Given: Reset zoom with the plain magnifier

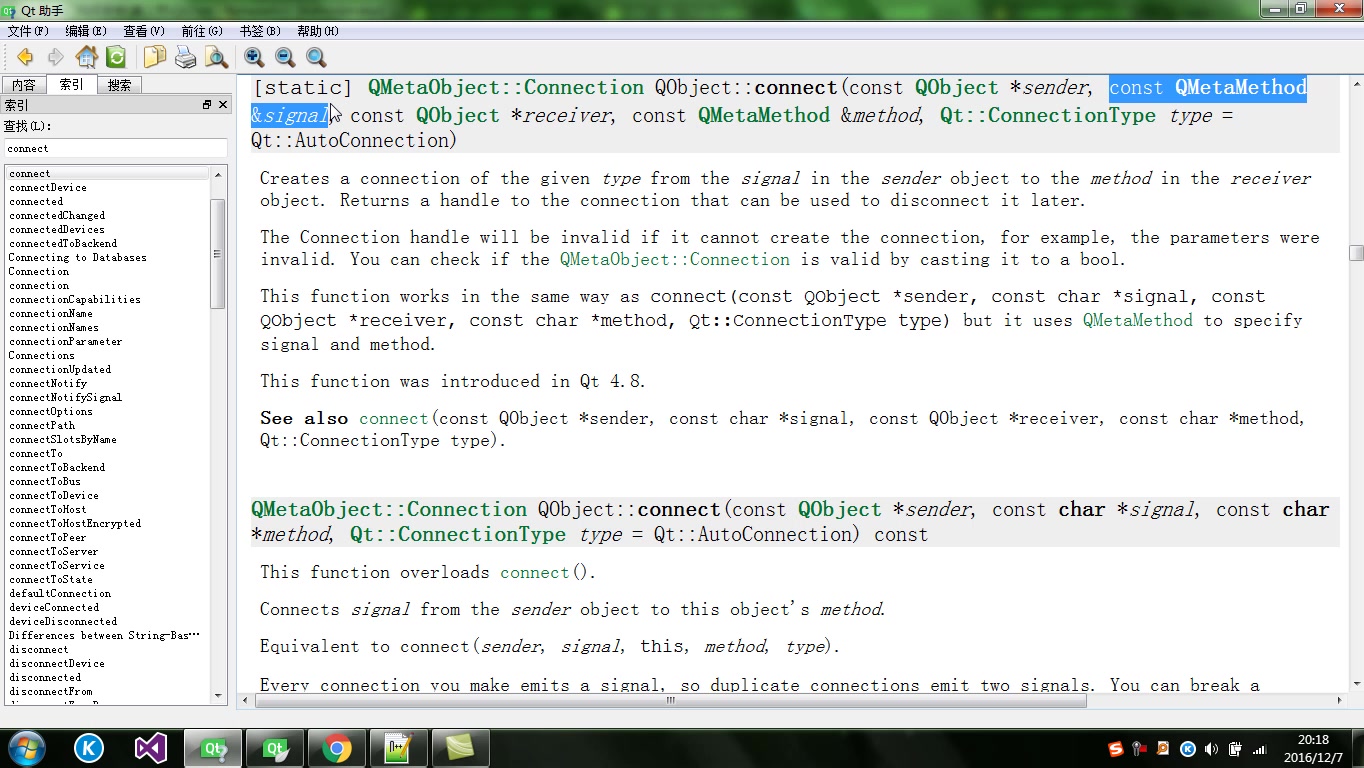Looking at the screenshot, I should coord(316,57).
